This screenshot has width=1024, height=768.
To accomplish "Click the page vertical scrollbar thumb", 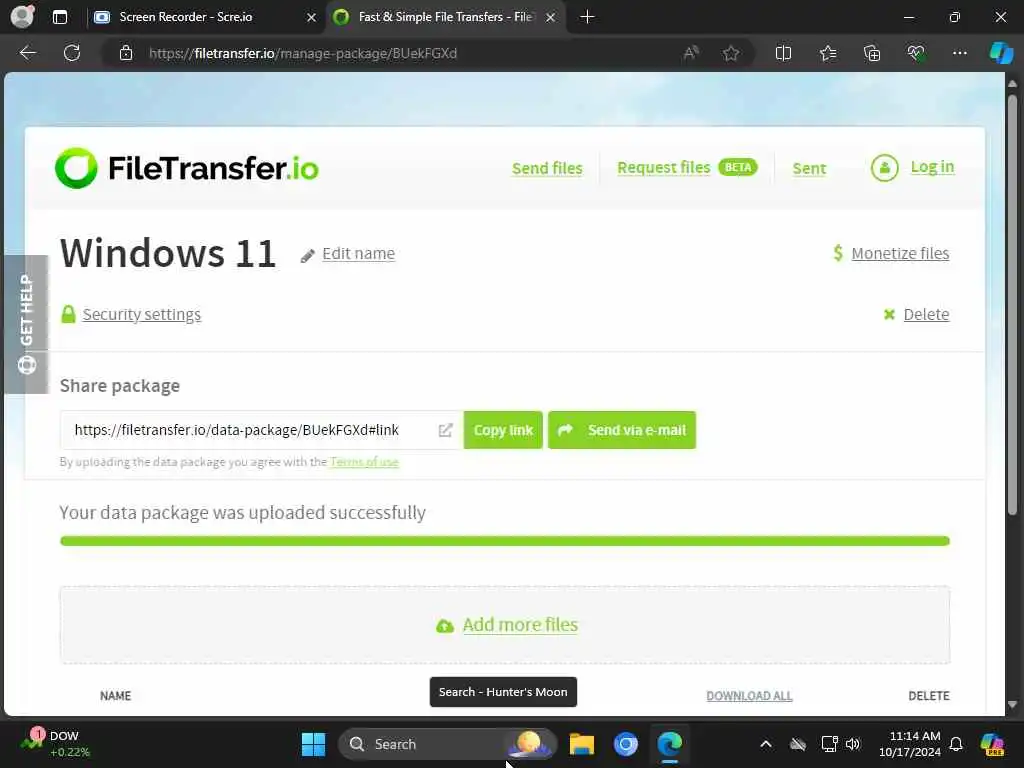I will (x=1012, y=304).
